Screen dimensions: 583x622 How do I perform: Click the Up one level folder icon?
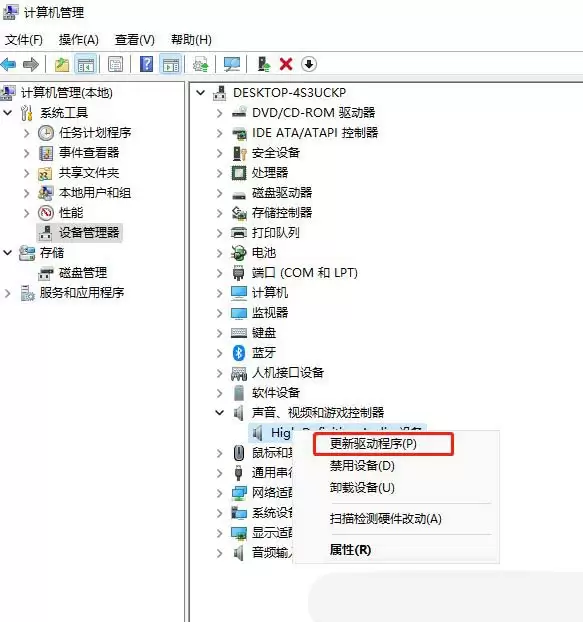click(x=61, y=64)
